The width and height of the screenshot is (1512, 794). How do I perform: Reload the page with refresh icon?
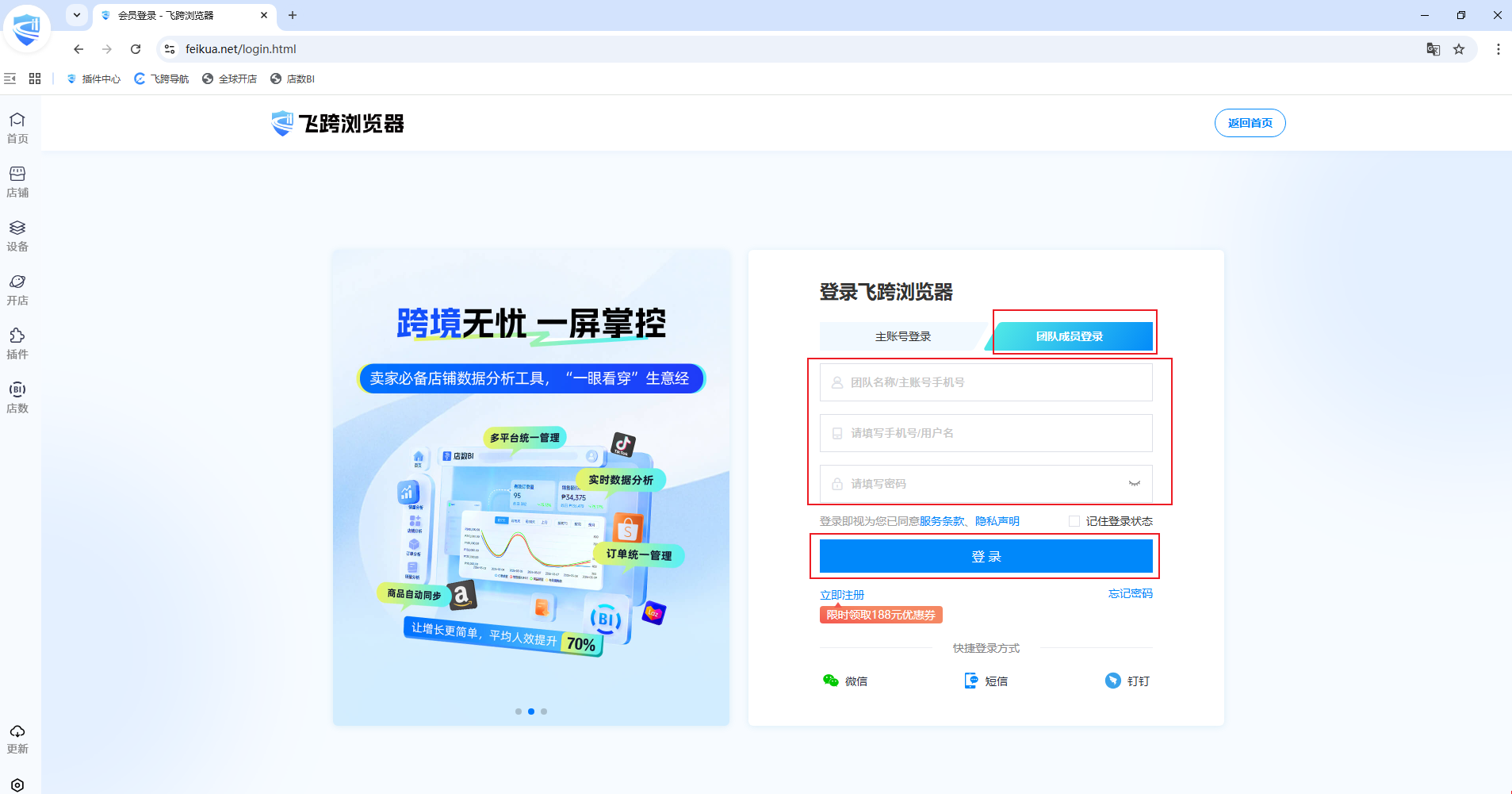(136, 49)
